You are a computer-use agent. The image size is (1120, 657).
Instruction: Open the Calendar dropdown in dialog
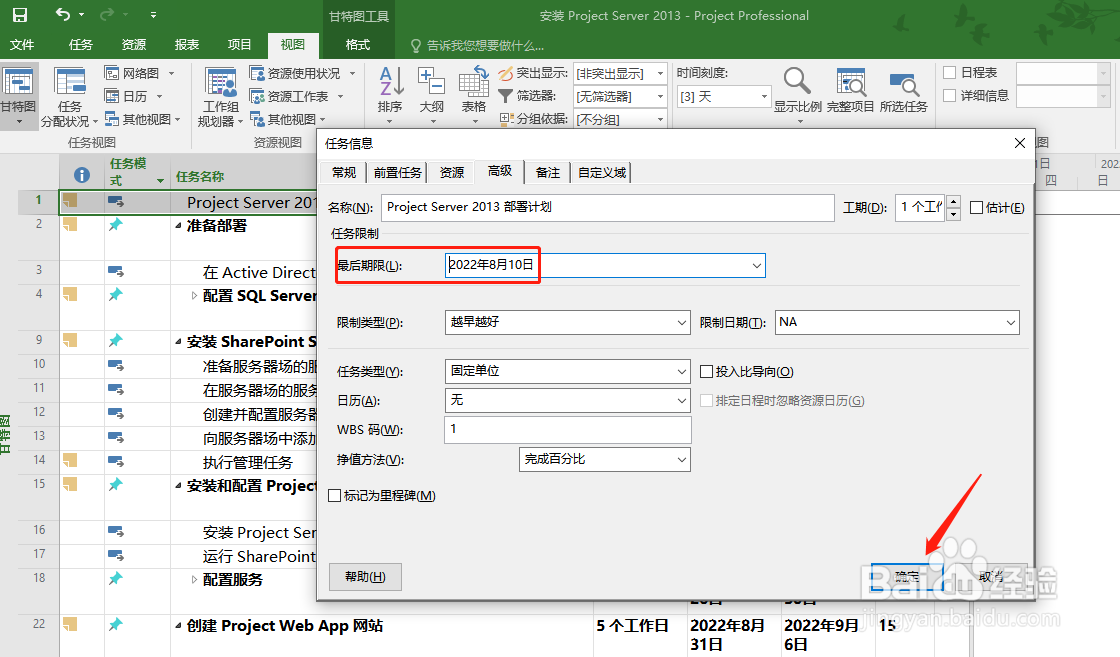click(681, 401)
